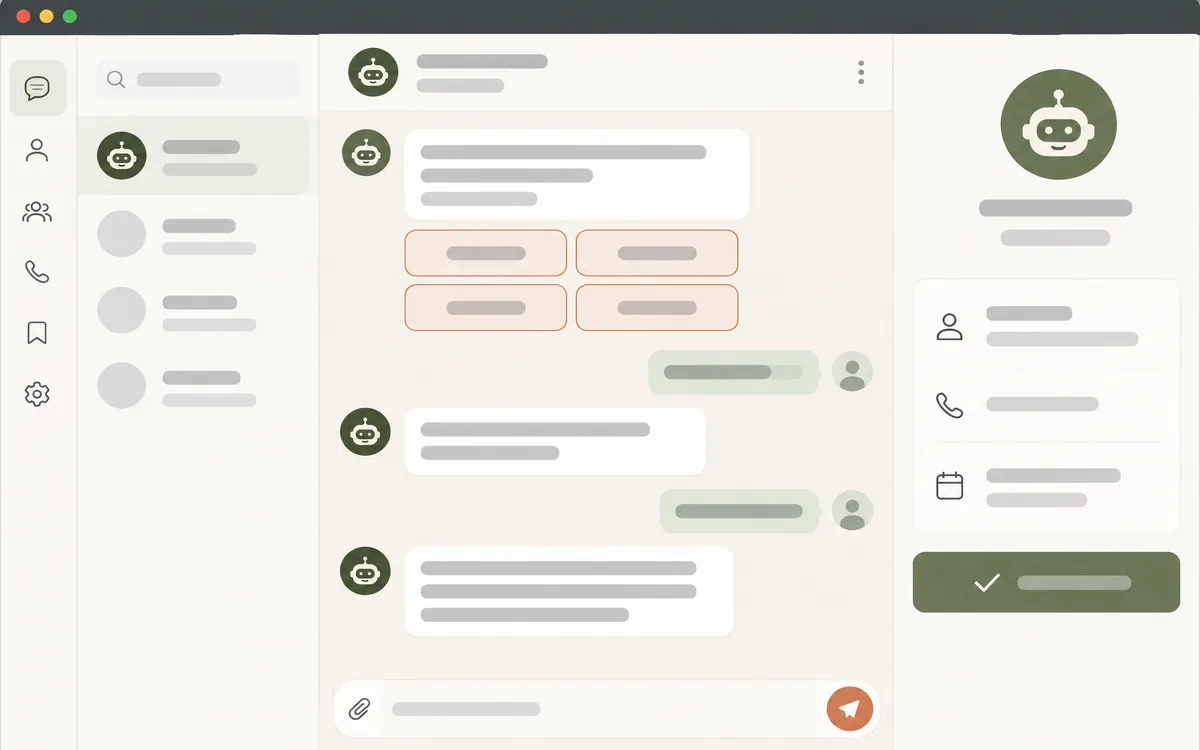Select the last conversation in the list
This screenshot has width=1200, height=750.
click(x=194, y=385)
